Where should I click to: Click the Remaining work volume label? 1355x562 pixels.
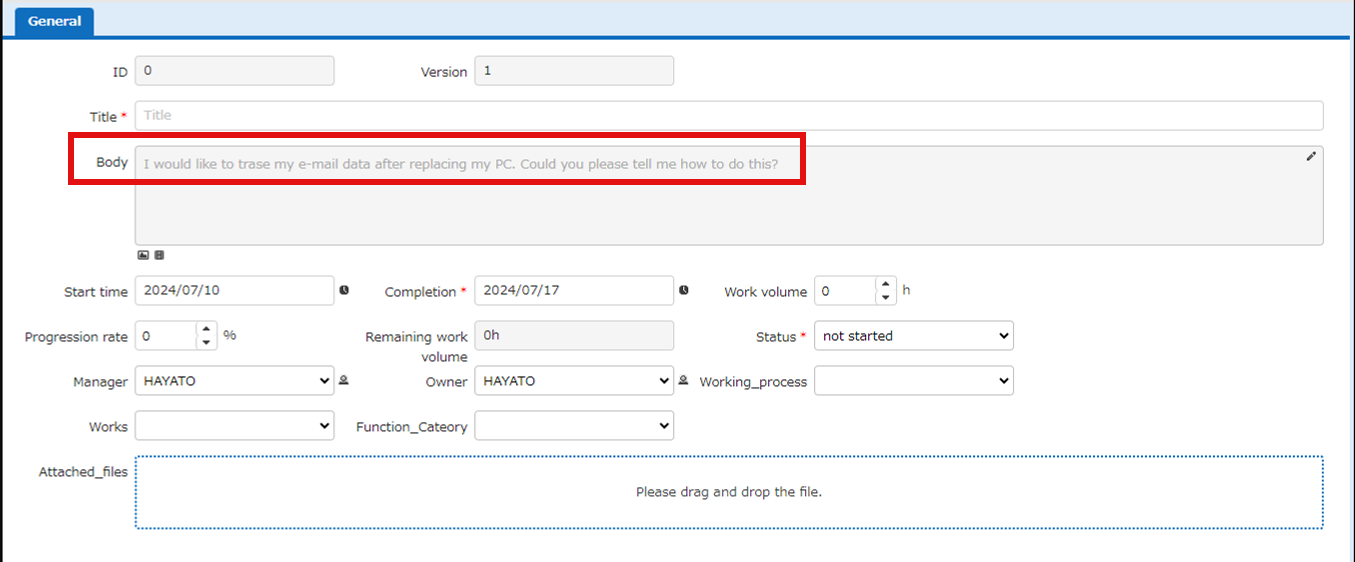point(416,347)
